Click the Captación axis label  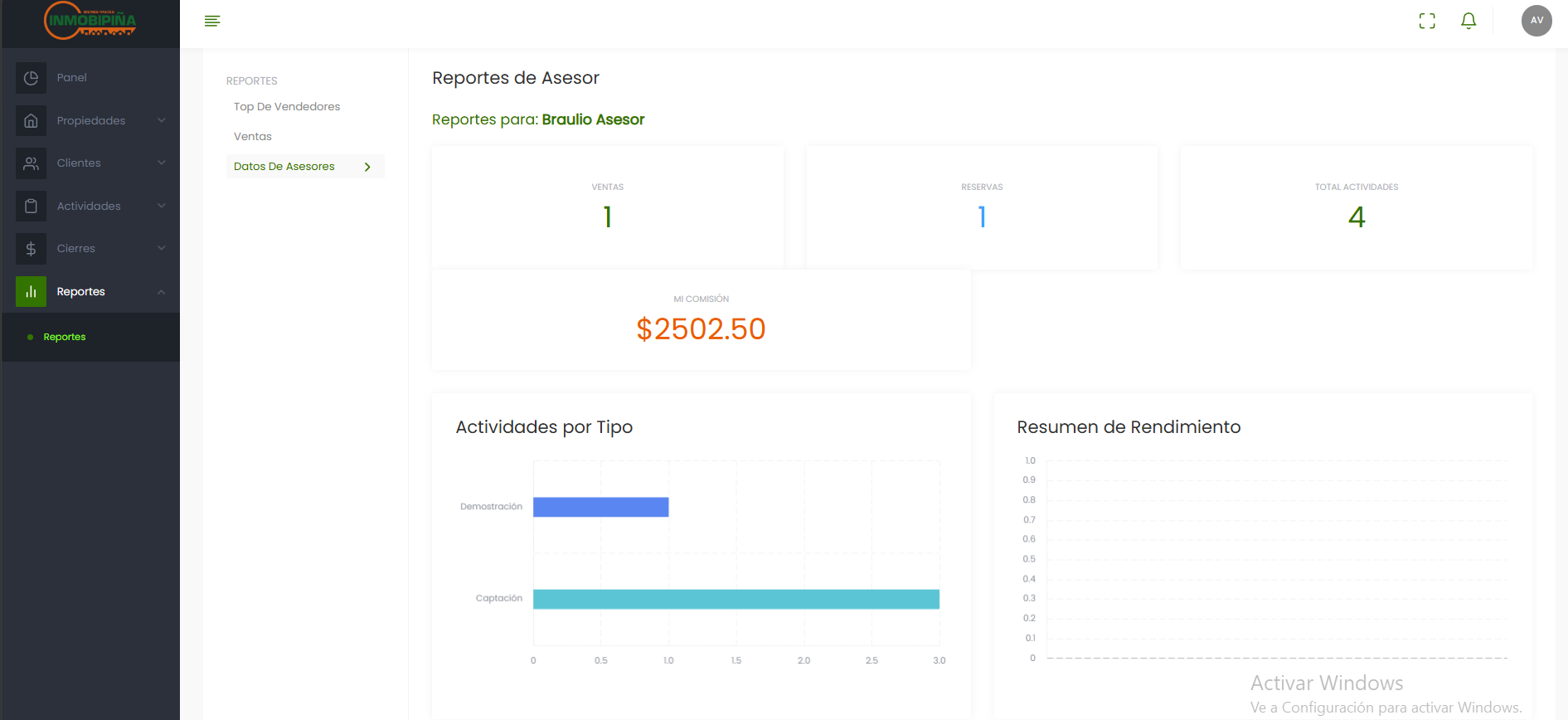pos(499,598)
